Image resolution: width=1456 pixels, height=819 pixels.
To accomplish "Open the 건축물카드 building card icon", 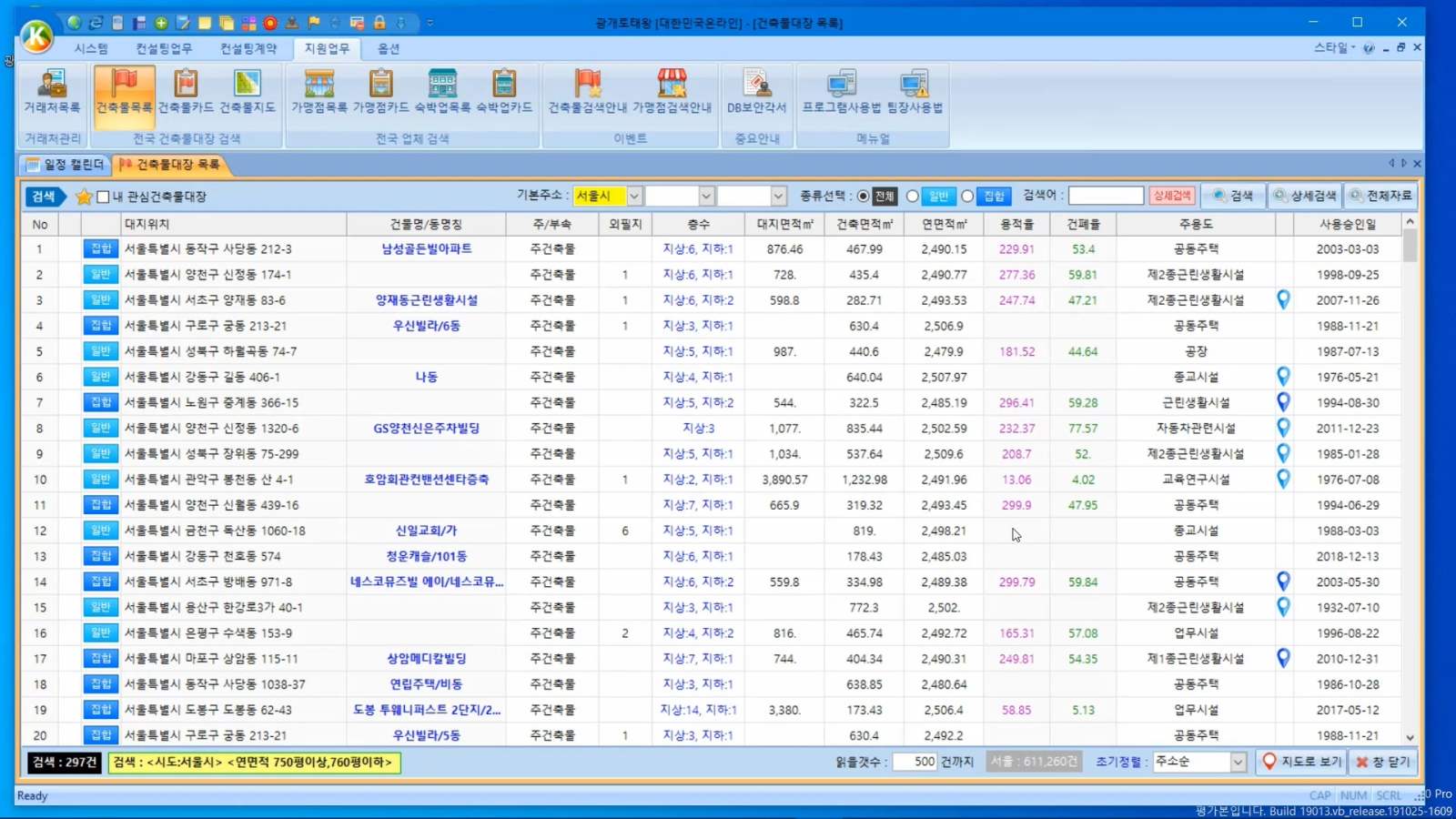I will [x=186, y=91].
